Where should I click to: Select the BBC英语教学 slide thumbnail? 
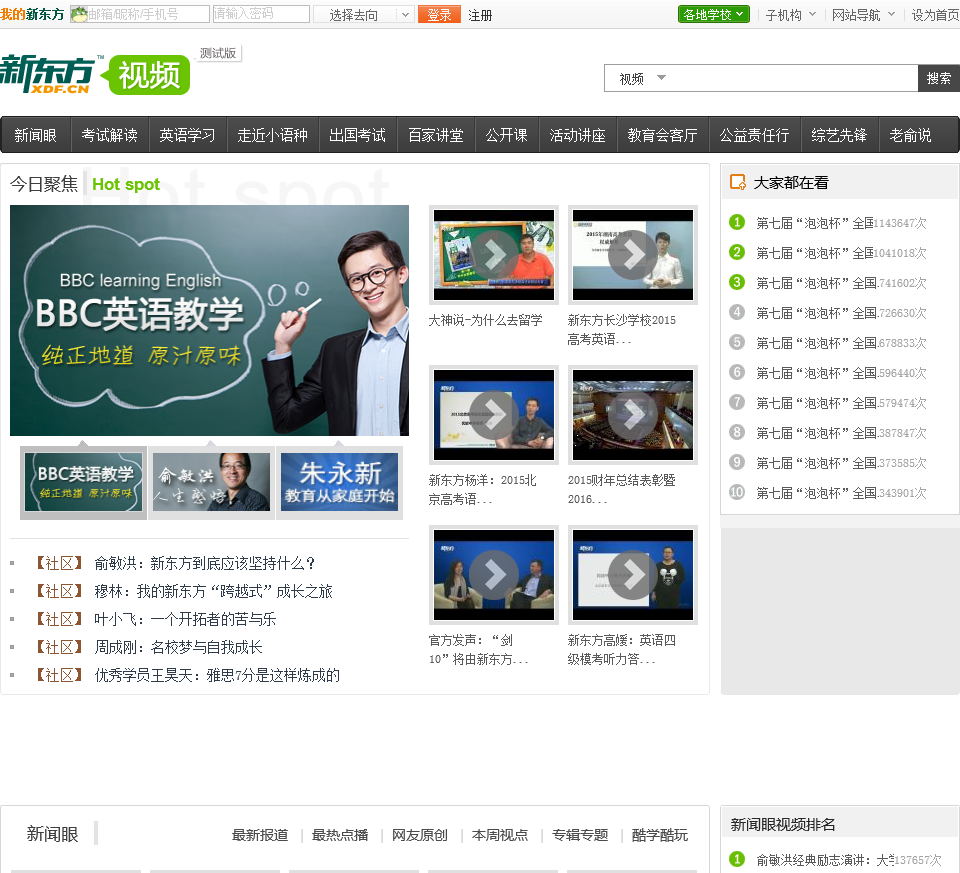click(83, 482)
